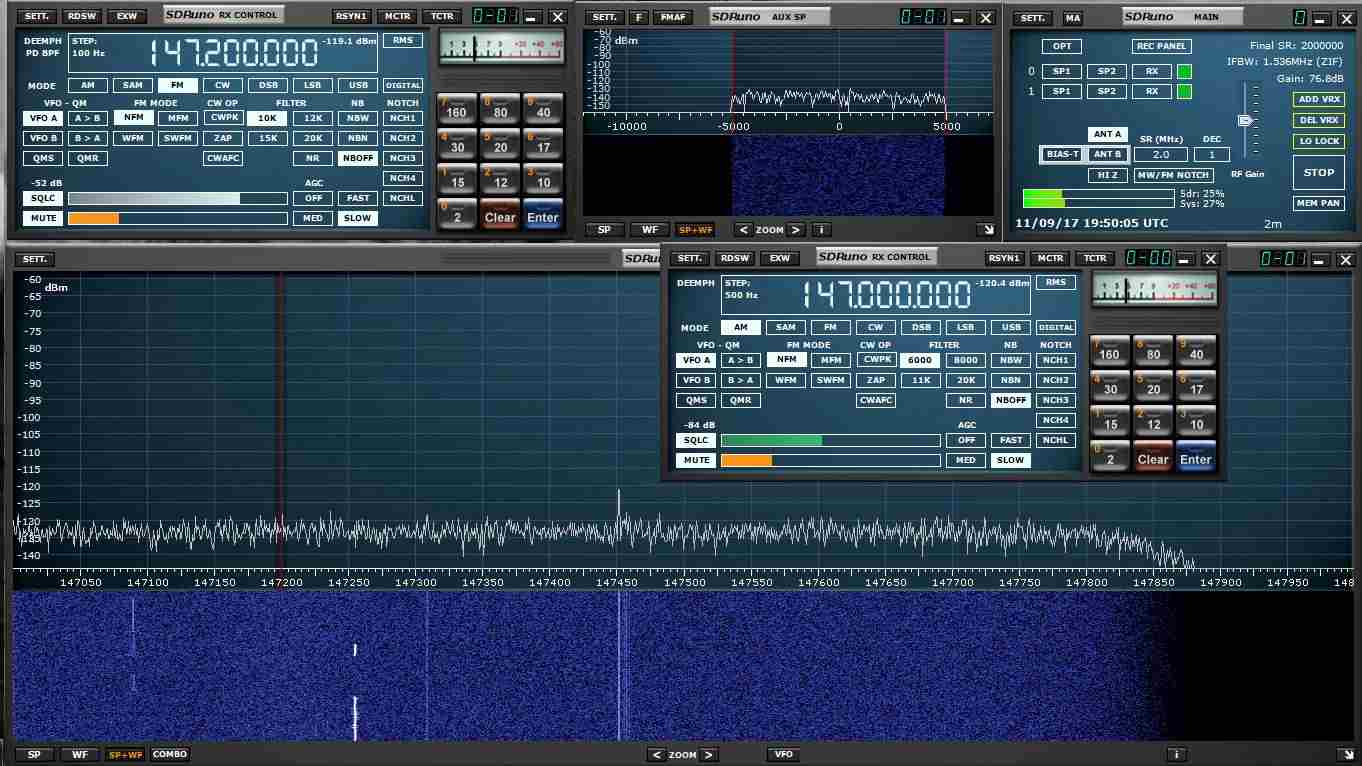1362x766 pixels.
Task: Select WFM mode in lower RX Control
Action: pos(786,380)
